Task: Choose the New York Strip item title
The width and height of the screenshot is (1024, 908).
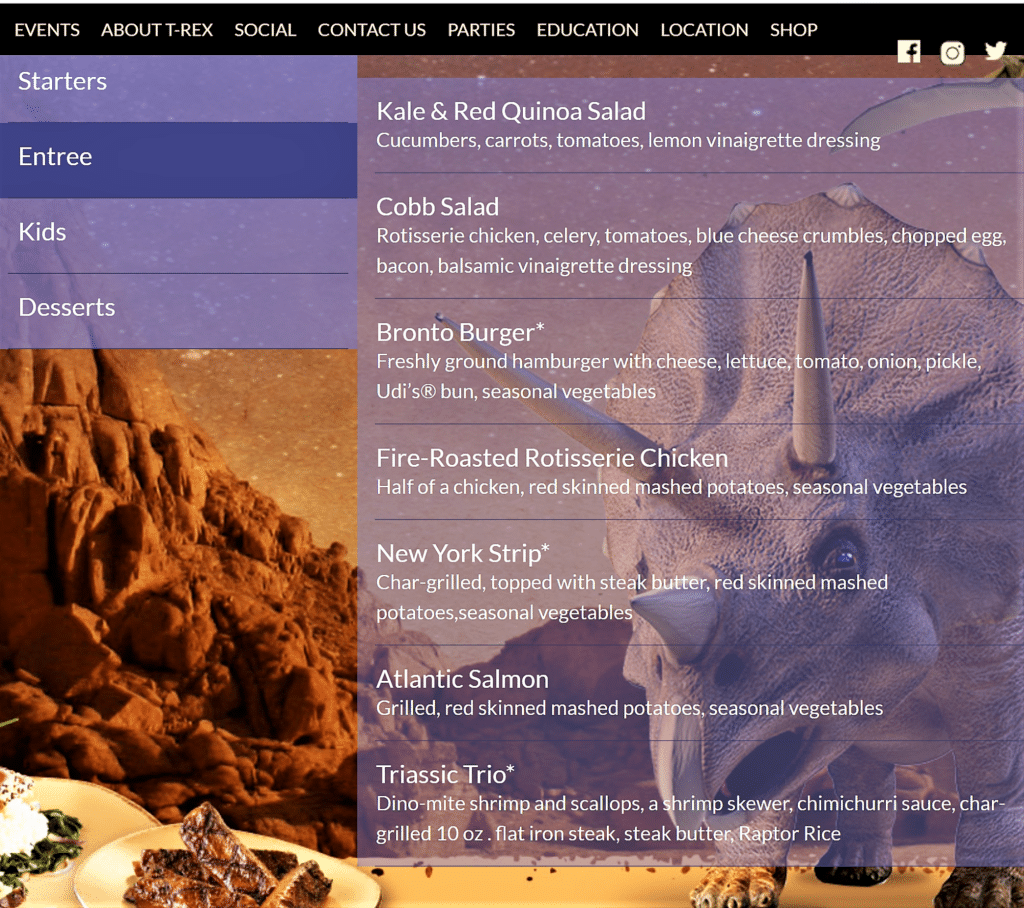Action: (x=462, y=554)
